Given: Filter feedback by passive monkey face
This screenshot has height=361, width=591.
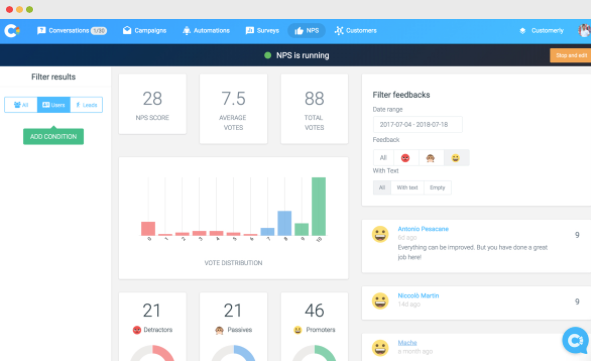Looking at the screenshot, I should tap(430, 158).
